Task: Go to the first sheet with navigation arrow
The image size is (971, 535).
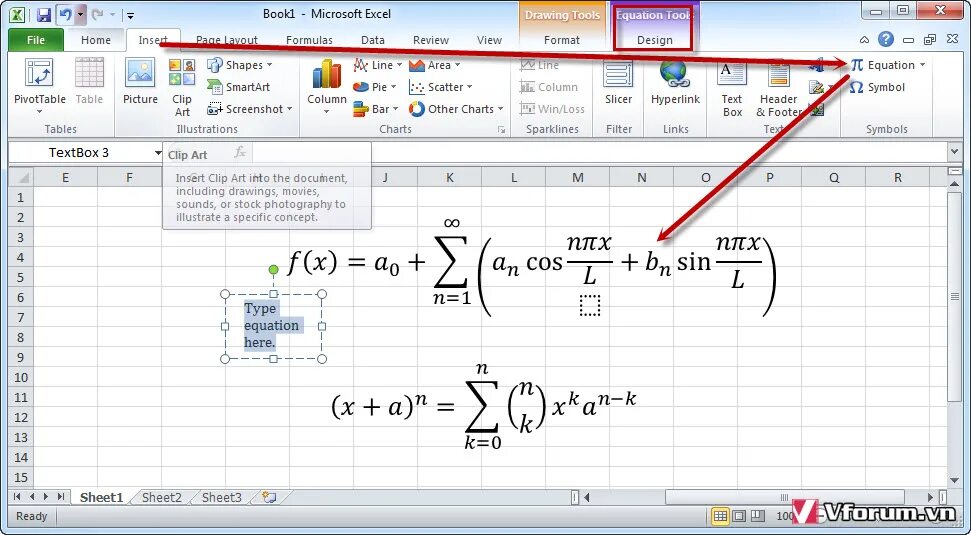Action: 17,497
